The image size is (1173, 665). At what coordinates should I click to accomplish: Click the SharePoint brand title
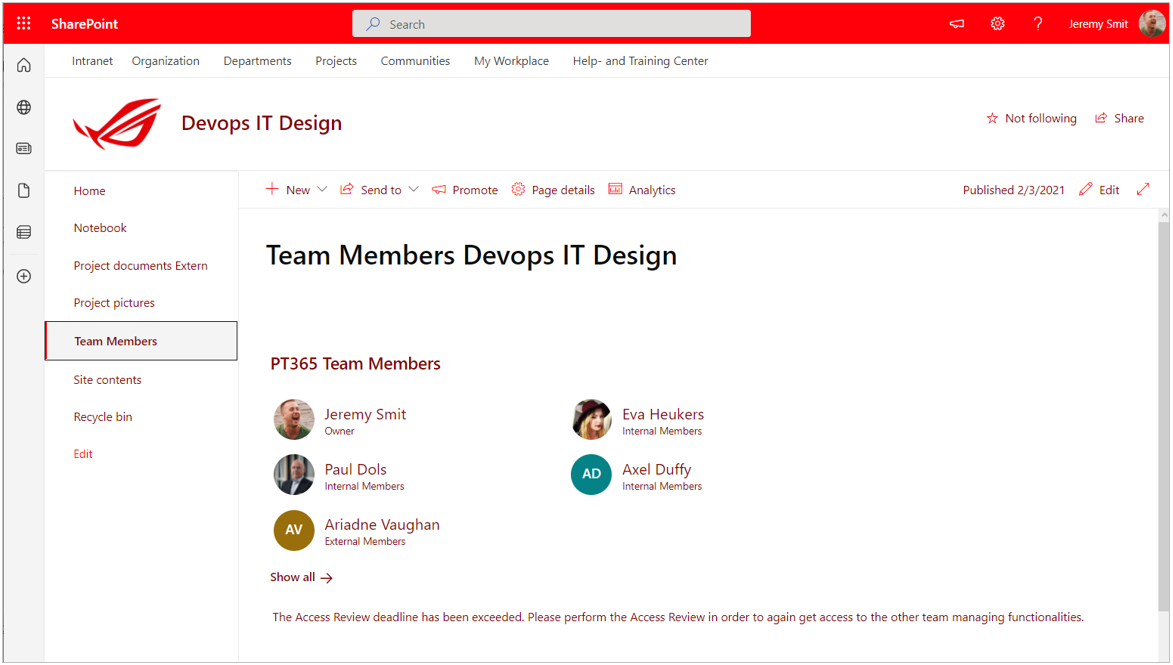(85, 24)
